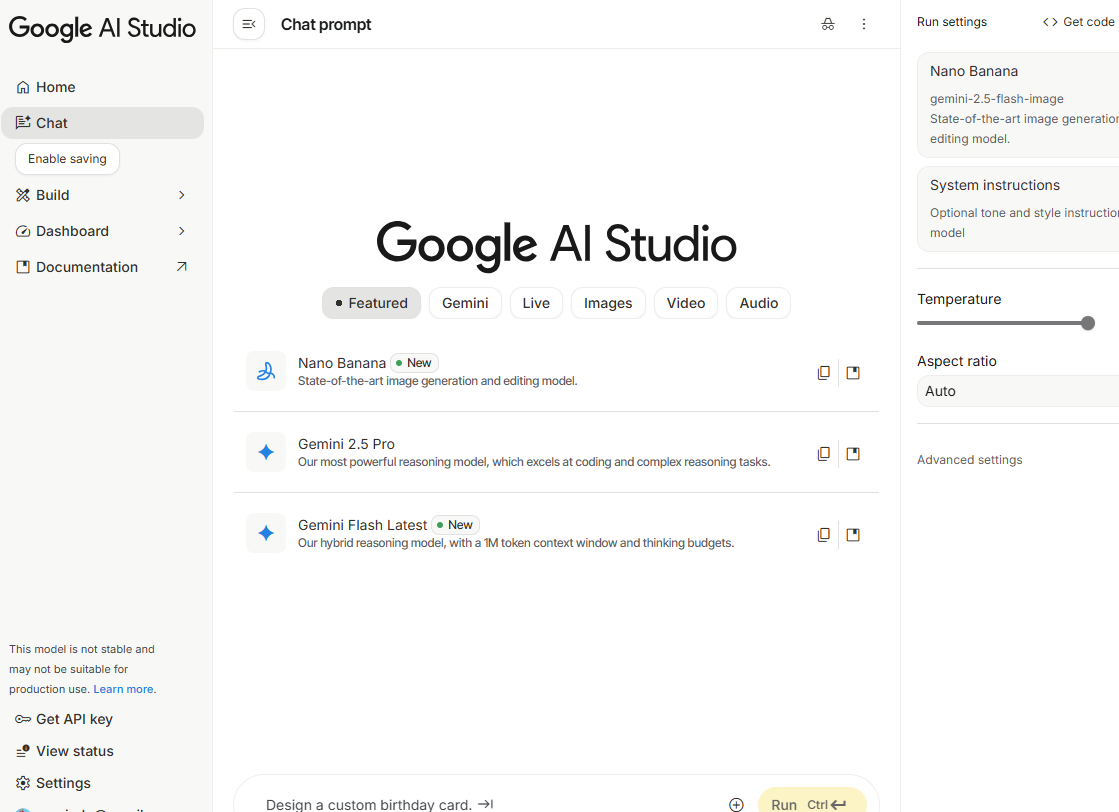Image resolution: width=1119 pixels, height=812 pixels.
Task: Click the Get code button
Action: [1079, 22]
